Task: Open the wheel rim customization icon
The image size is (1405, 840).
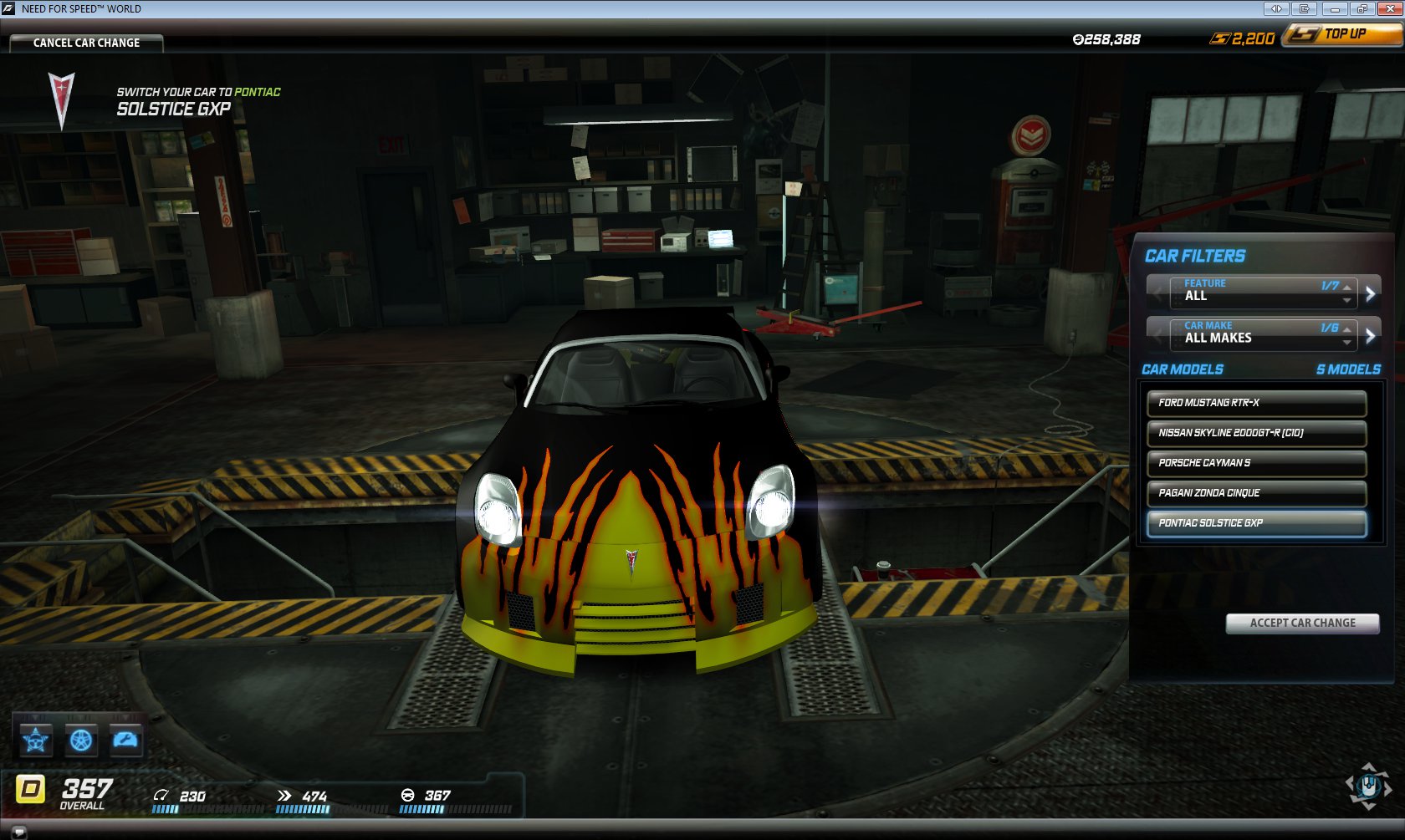Action: click(81, 740)
